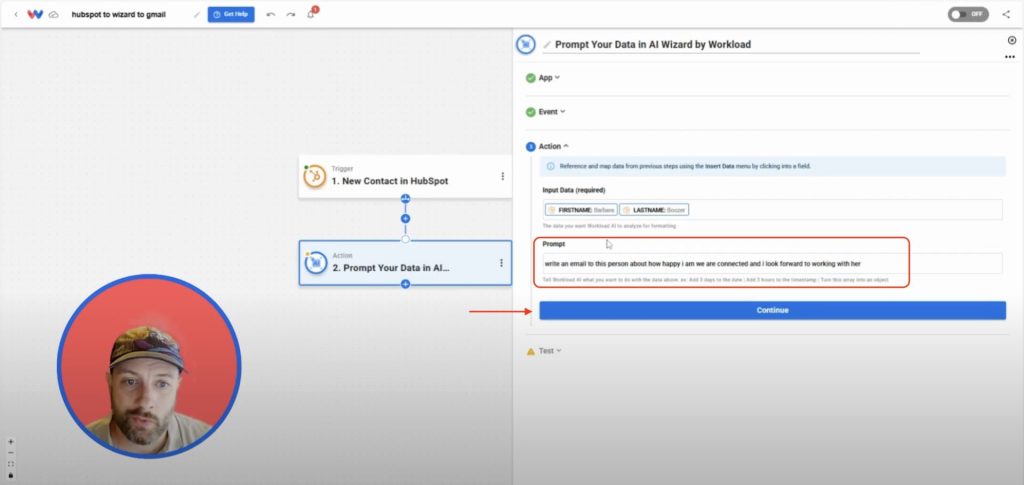Viewport: 1024px width, 485px height.
Task: Click the branch button under the trigger node
Action: click(406, 199)
